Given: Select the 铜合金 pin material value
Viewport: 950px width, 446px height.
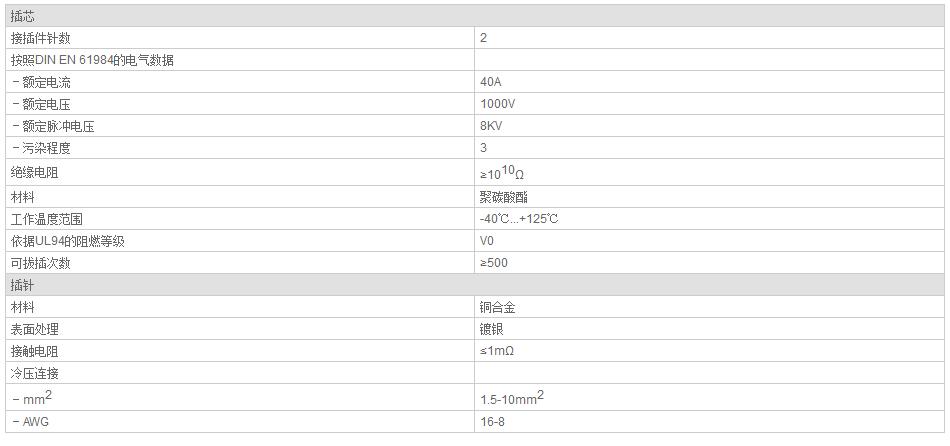Looking at the screenshot, I should coord(498,307).
